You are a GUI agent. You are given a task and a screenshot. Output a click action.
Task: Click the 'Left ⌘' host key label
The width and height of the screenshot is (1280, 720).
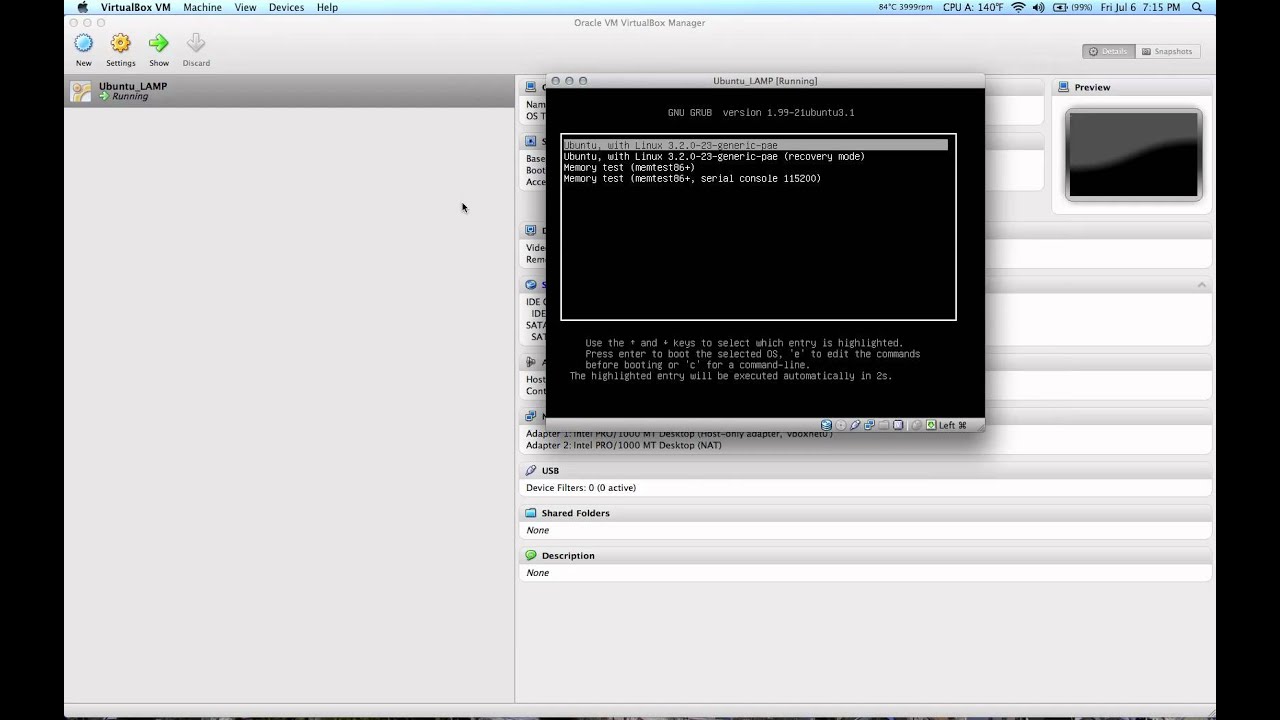click(x=953, y=425)
